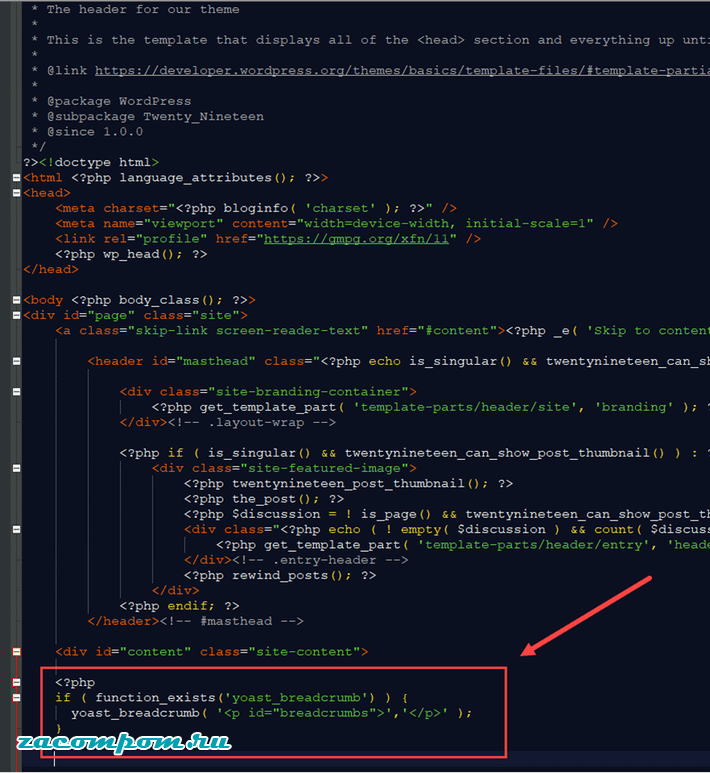Collapse the site-branding-container div fold marker
Image resolution: width=710 pixels, height=773 pixels.
[16, 392]
